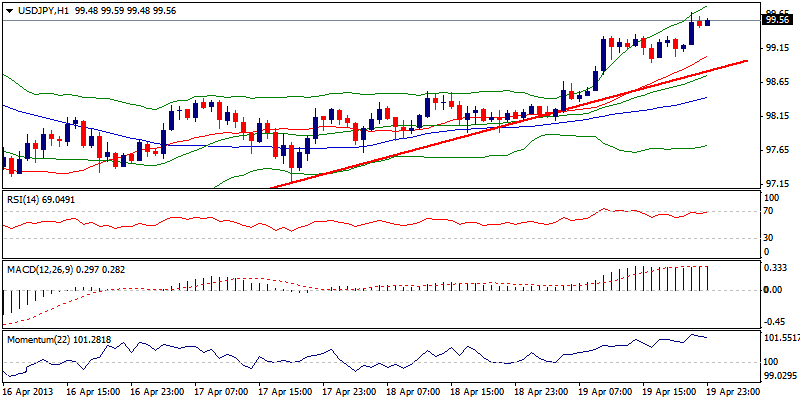Screen dimensions: 800x400
Task: Click the MACD 0.333 scale value
Action: tap(773, 268)
